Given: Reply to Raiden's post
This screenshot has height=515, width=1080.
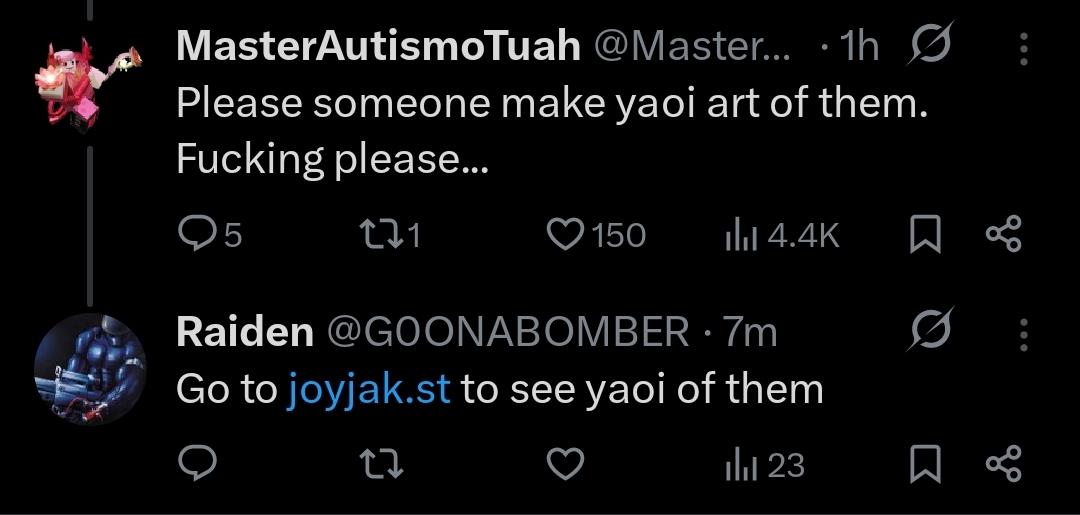Looking at the screenshot, I should [194, 464].
